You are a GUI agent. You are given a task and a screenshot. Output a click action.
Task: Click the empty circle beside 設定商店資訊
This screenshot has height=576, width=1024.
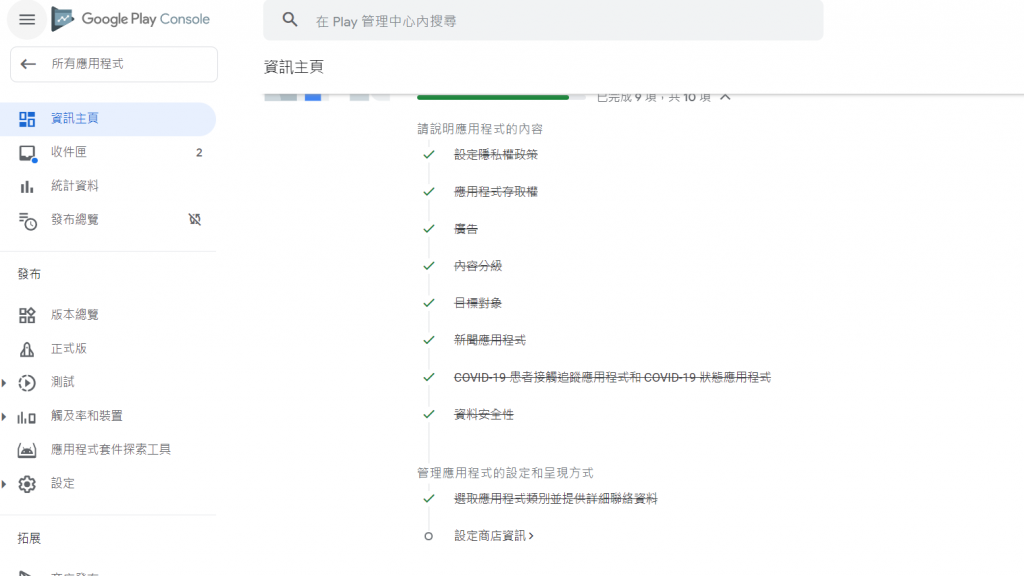428,536
